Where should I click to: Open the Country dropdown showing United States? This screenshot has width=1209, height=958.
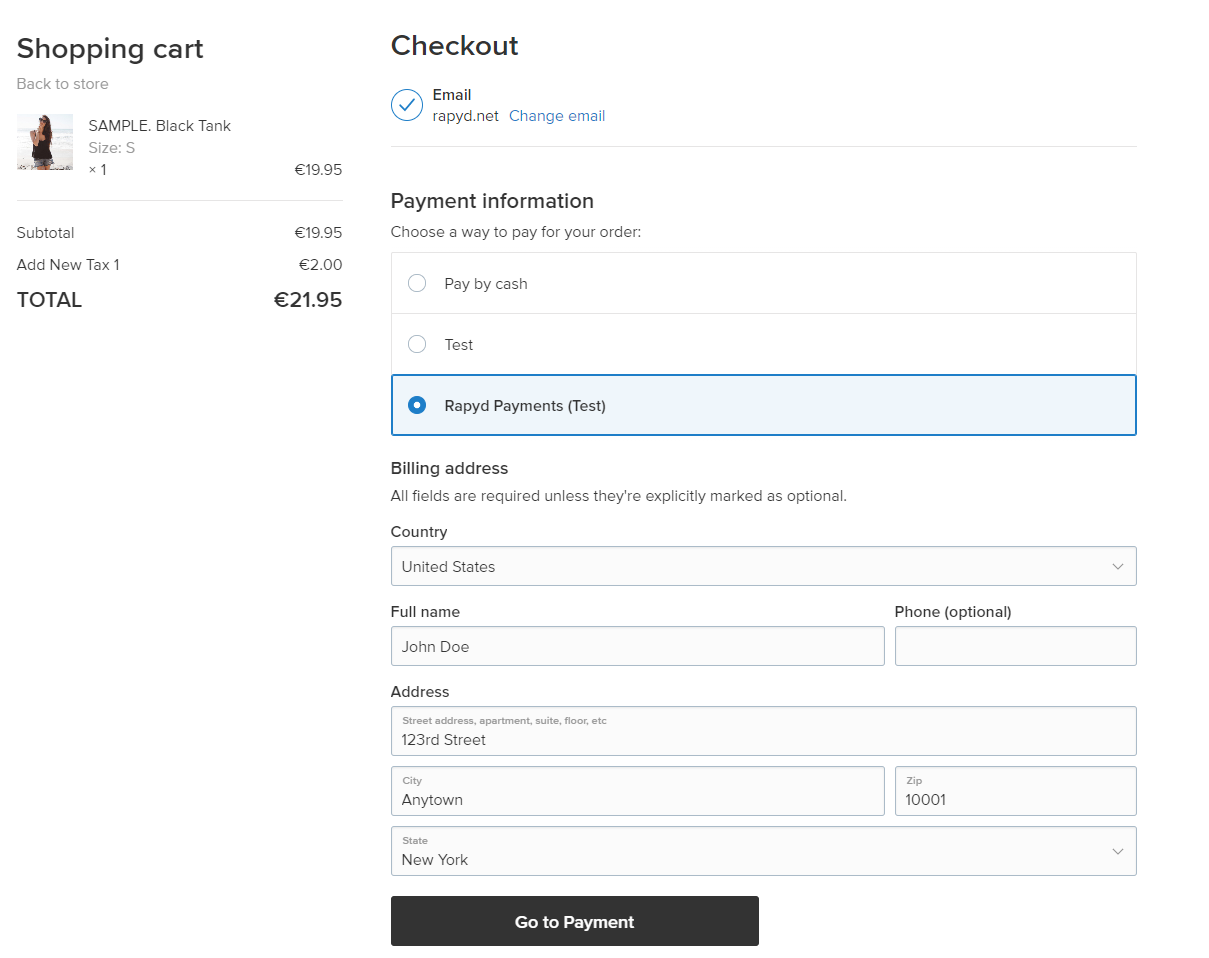click(750, 566)
